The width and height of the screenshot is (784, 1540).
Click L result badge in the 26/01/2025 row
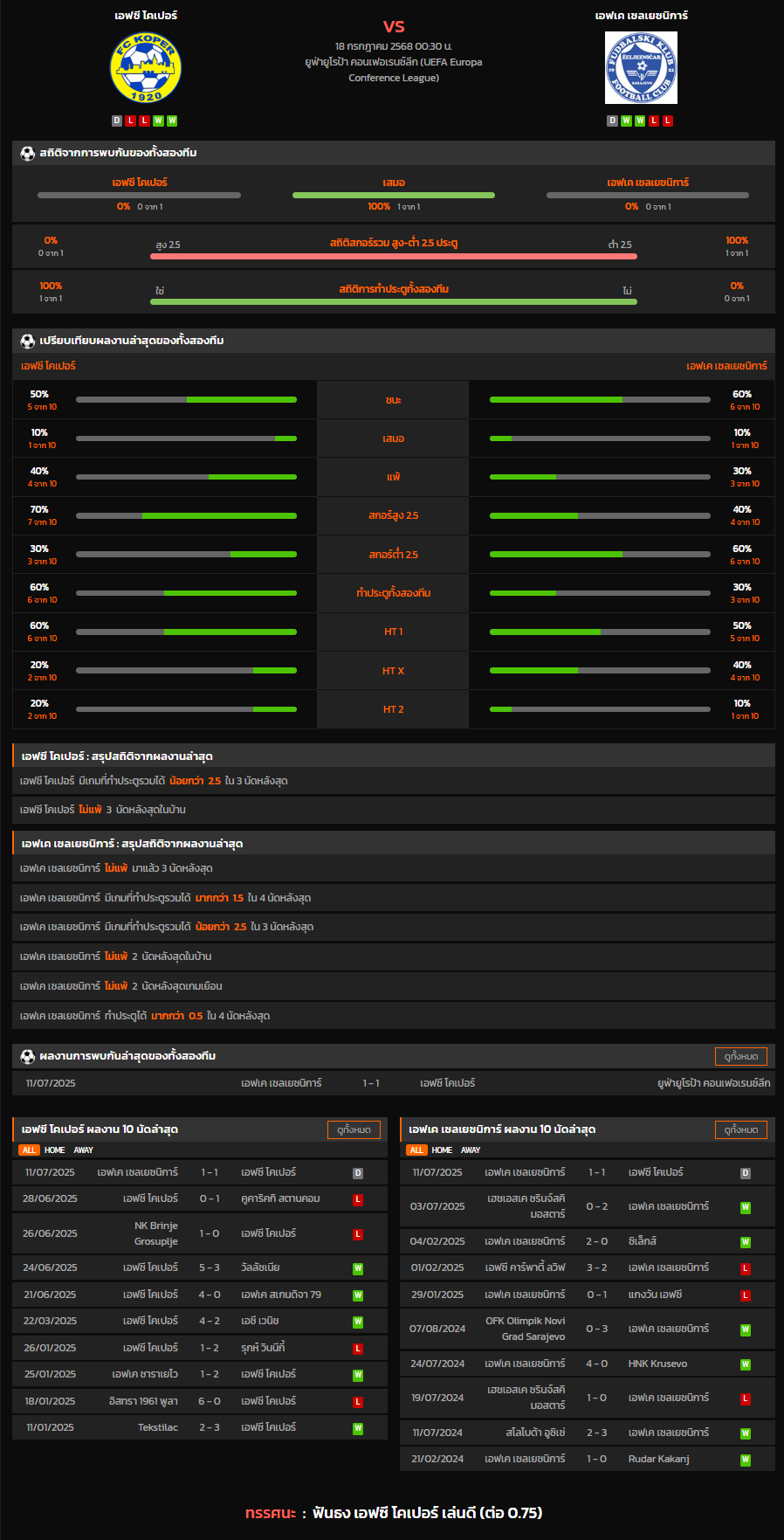(358, 1349)
